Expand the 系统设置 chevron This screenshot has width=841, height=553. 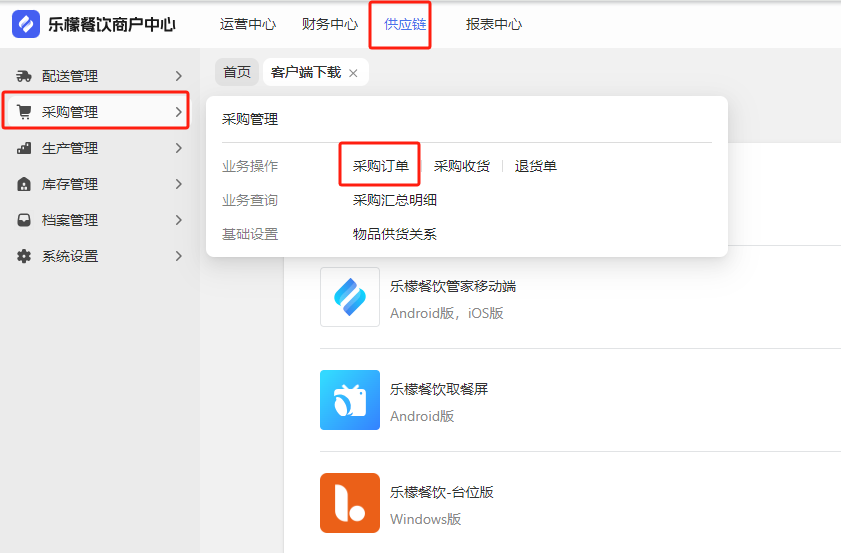tap(179, 256)
